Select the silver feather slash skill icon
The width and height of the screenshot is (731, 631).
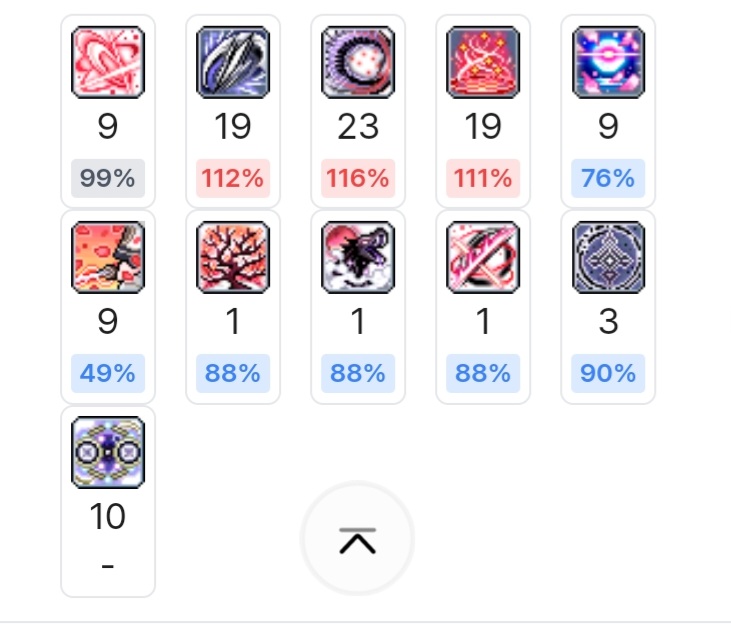click(233, 62)
